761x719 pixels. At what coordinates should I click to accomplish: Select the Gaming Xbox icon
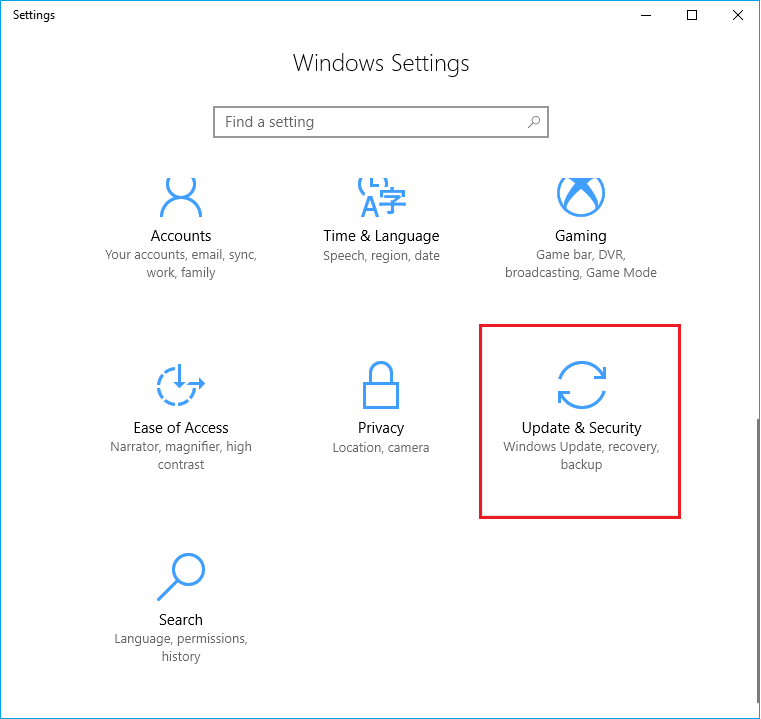581,196
